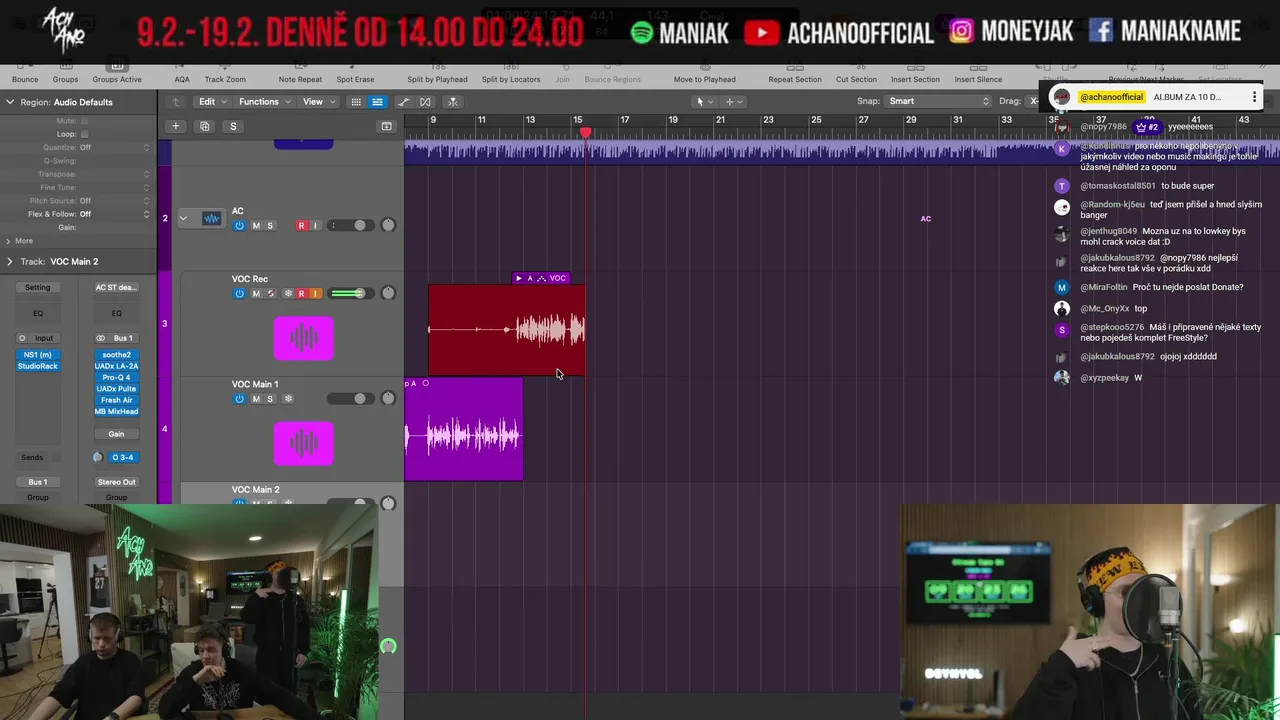The image size is (1280, 720).
Task: Open the soothe2 plugin slot
Action: tap(116, 355)
